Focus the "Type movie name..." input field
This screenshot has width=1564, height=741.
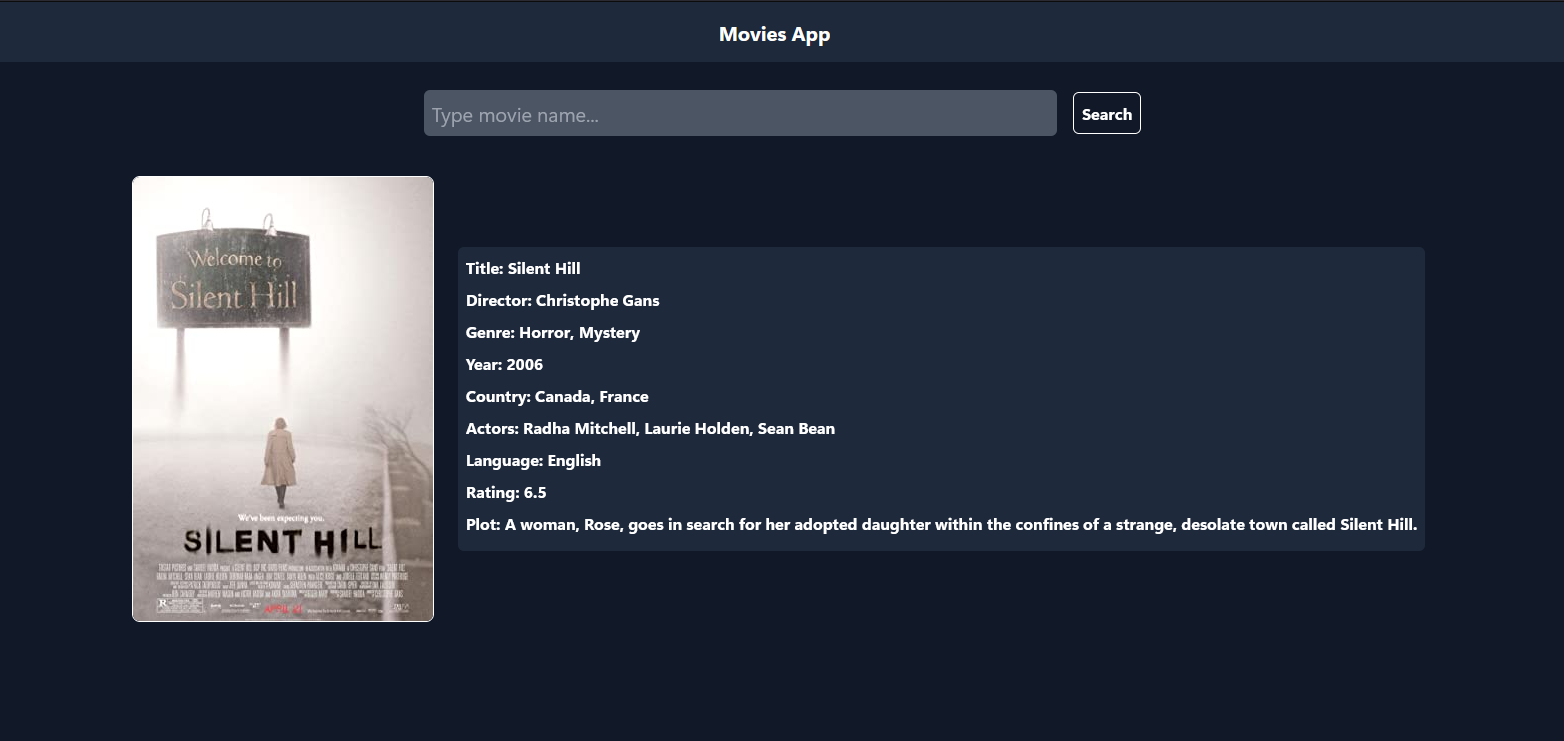point(740,113)
